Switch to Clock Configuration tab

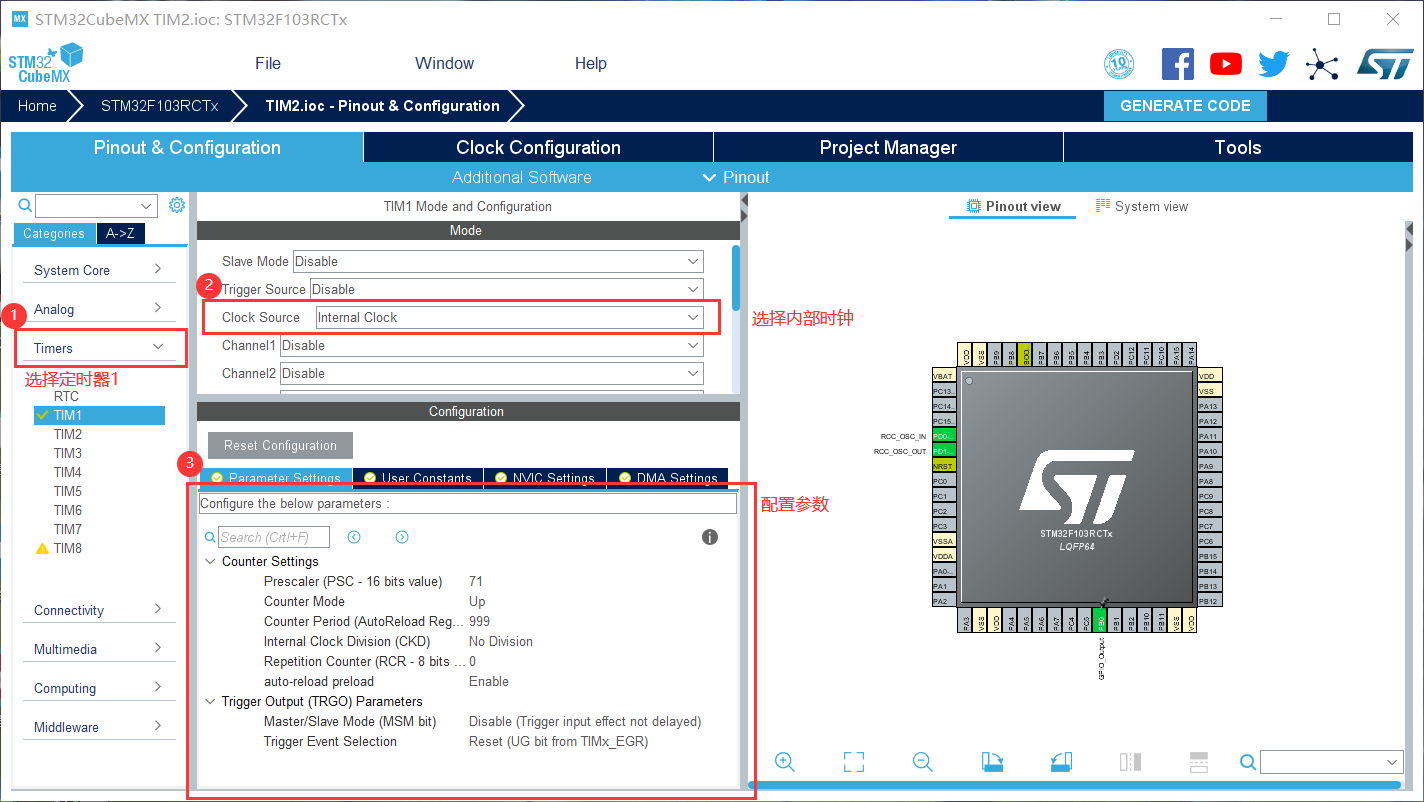pos(538,147)
